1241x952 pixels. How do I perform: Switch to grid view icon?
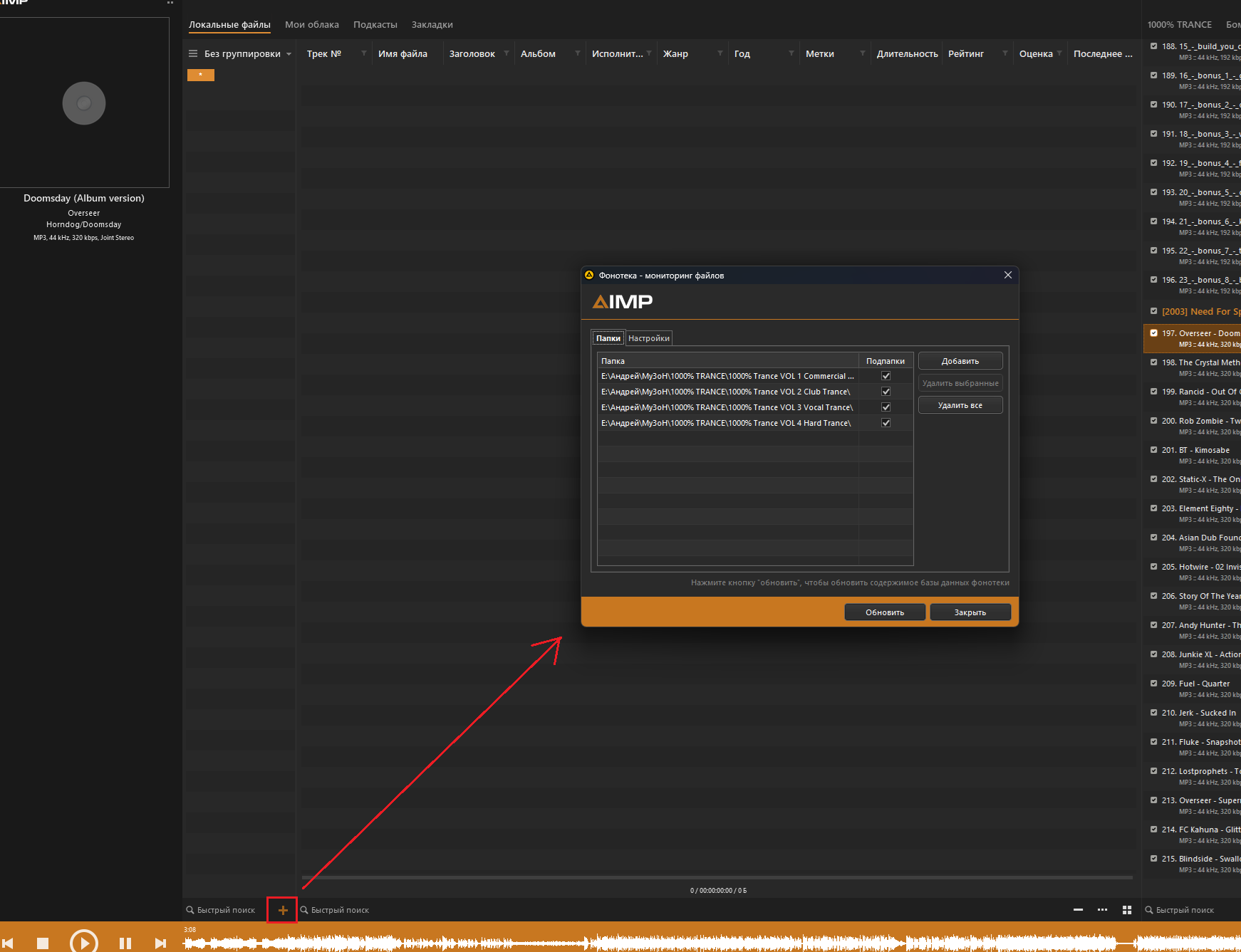[1127, 910]
